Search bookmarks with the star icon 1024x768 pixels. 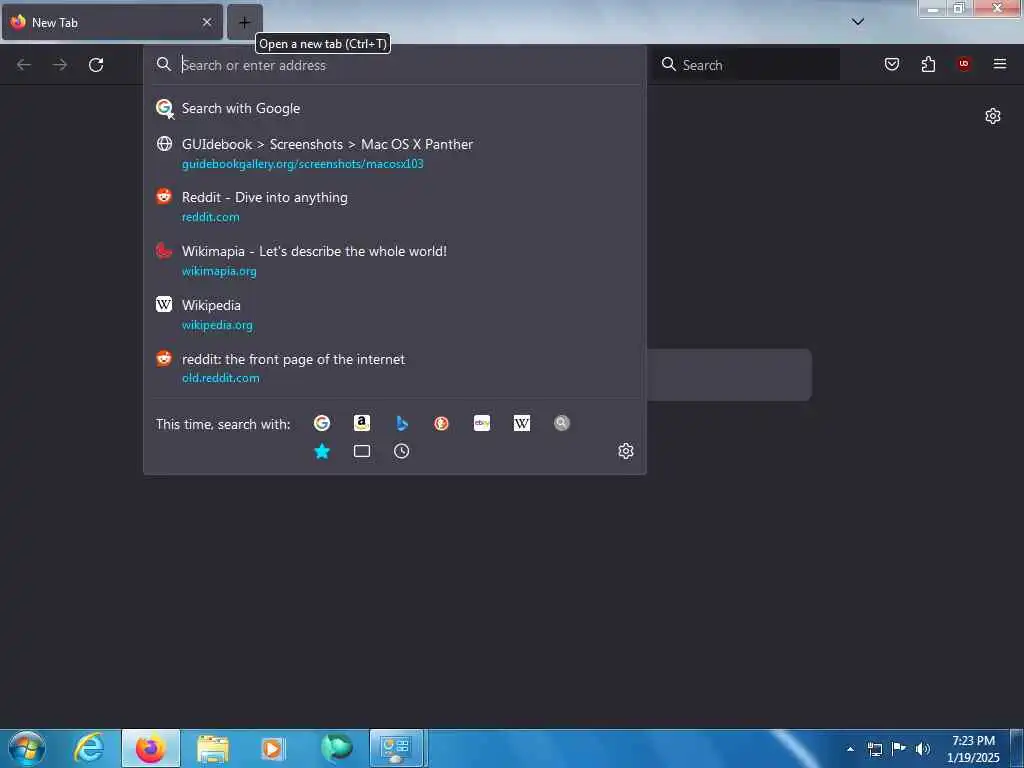(322, 451)
